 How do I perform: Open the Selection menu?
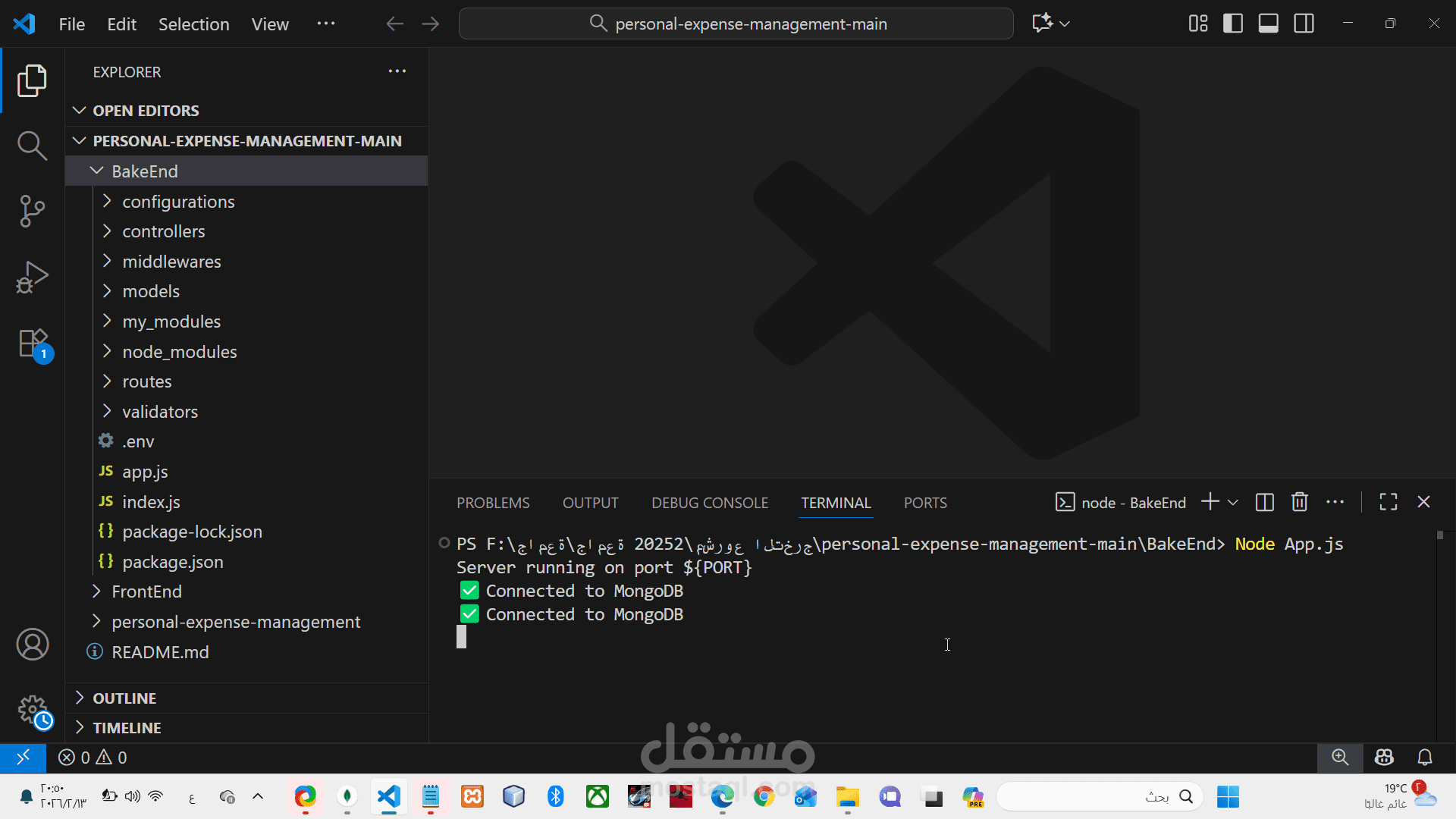[x=193, y=24]
